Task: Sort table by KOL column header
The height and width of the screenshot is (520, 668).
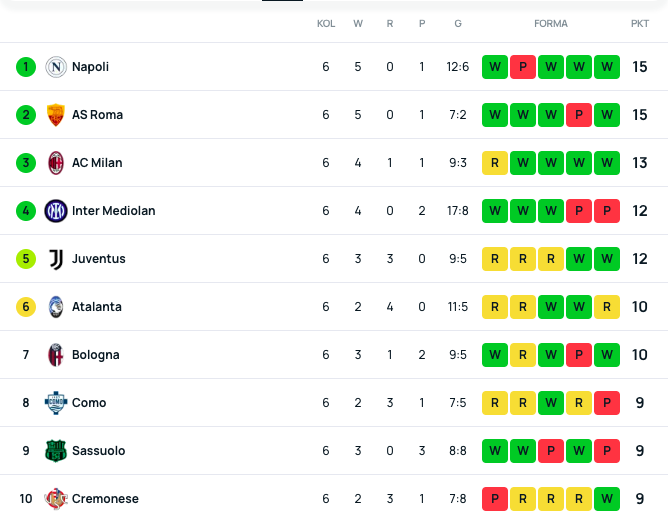Action: pyautogui.click(x=326, y=24)
